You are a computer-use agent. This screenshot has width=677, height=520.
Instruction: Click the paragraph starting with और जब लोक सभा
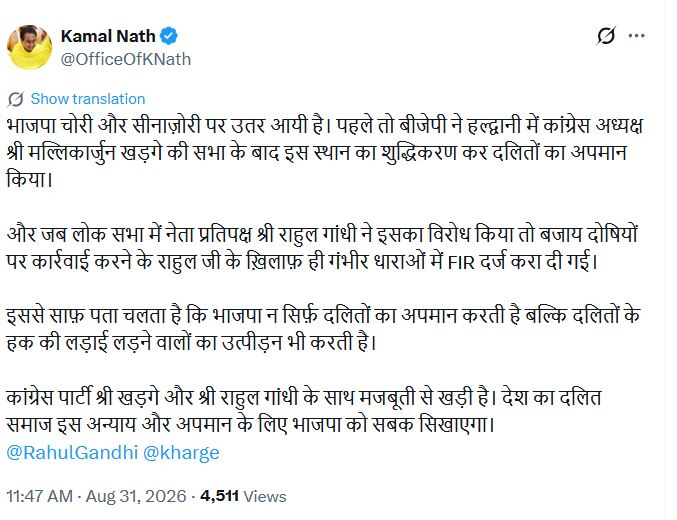pyautogui.click(x=322, y=249)
